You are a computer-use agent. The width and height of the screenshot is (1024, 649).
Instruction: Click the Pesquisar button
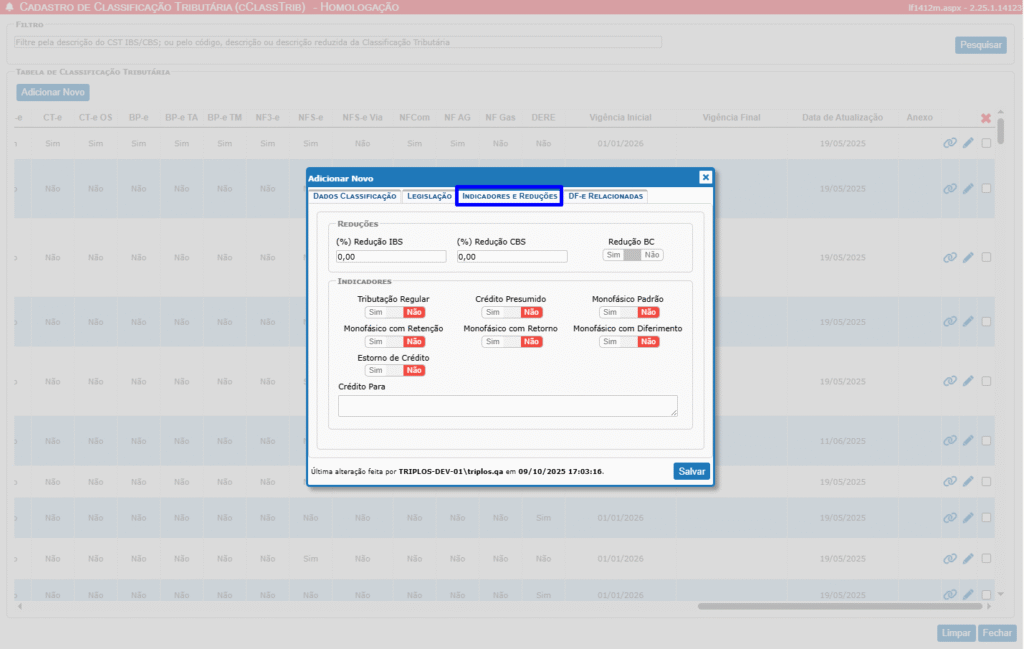[x=980, y=45]
